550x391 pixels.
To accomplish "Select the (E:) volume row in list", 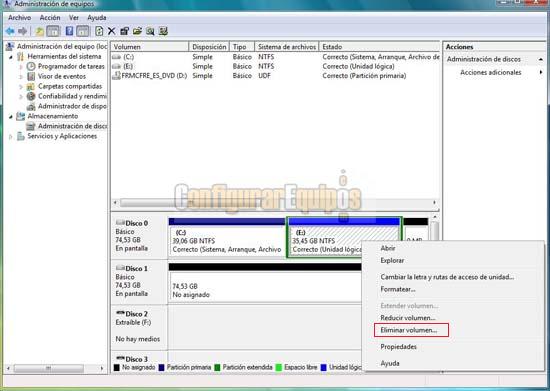I will pos(275,66).
